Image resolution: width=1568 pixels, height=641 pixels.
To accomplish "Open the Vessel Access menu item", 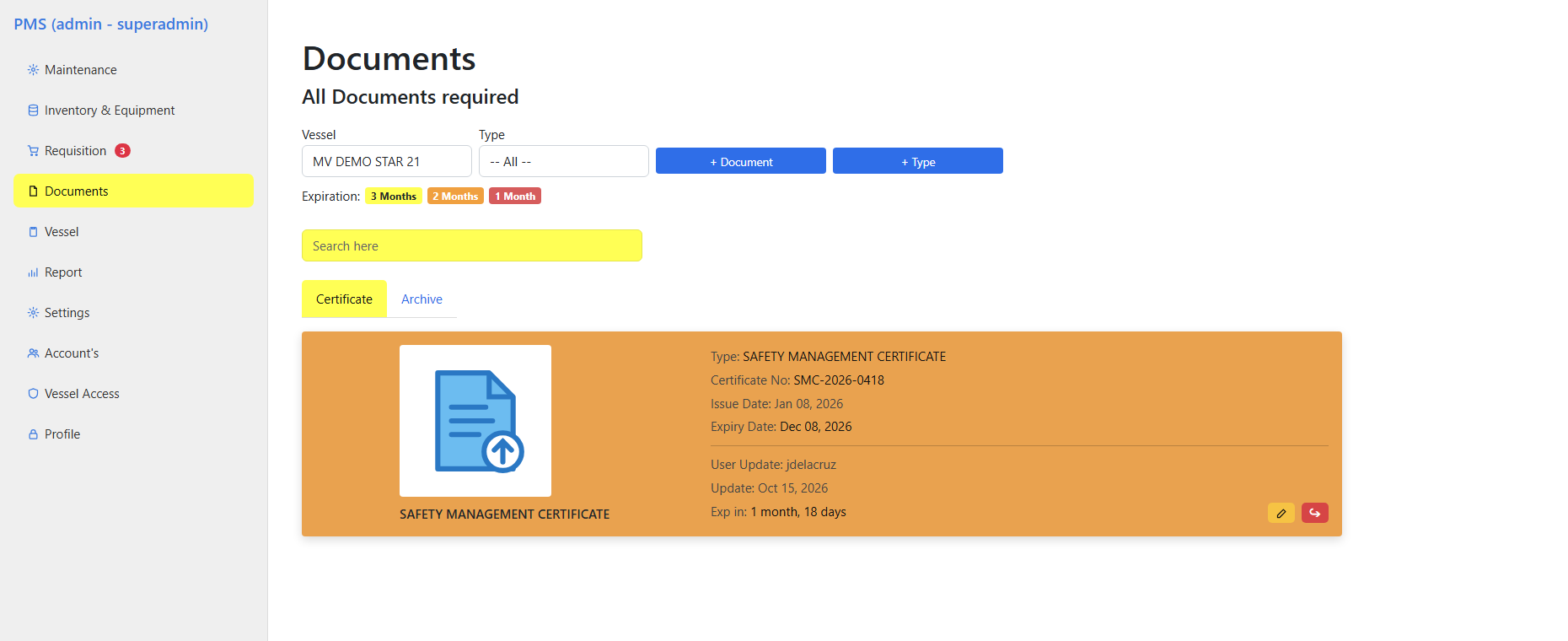I will click(x=133, y=394).
